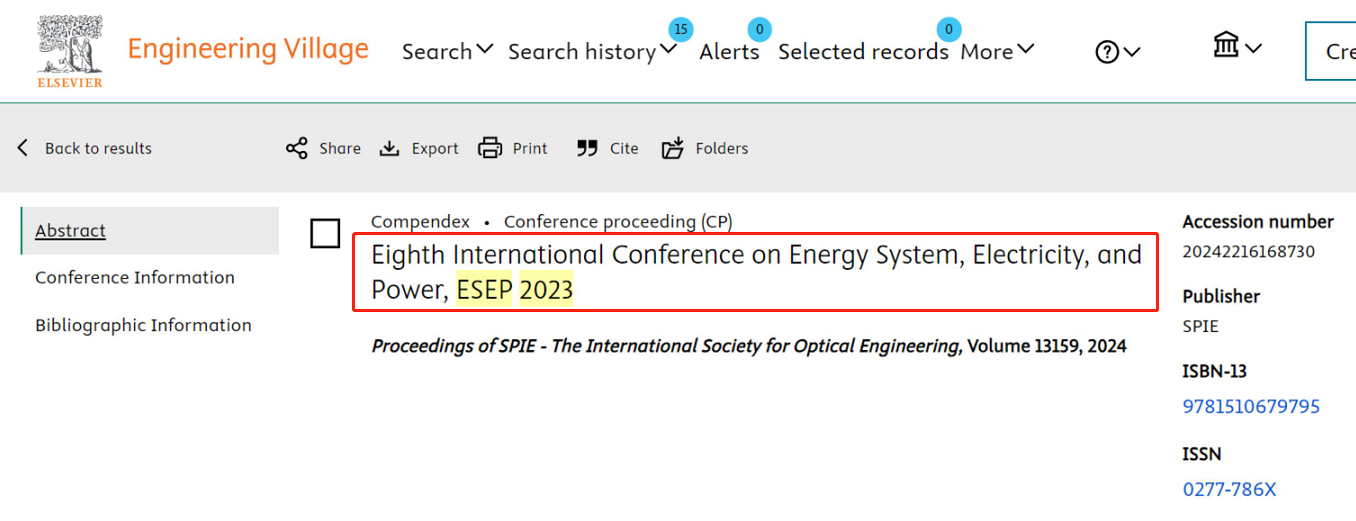Screen dimensions: 1356x521
Task: Click the Compendex database label
Action: [420, 222]
